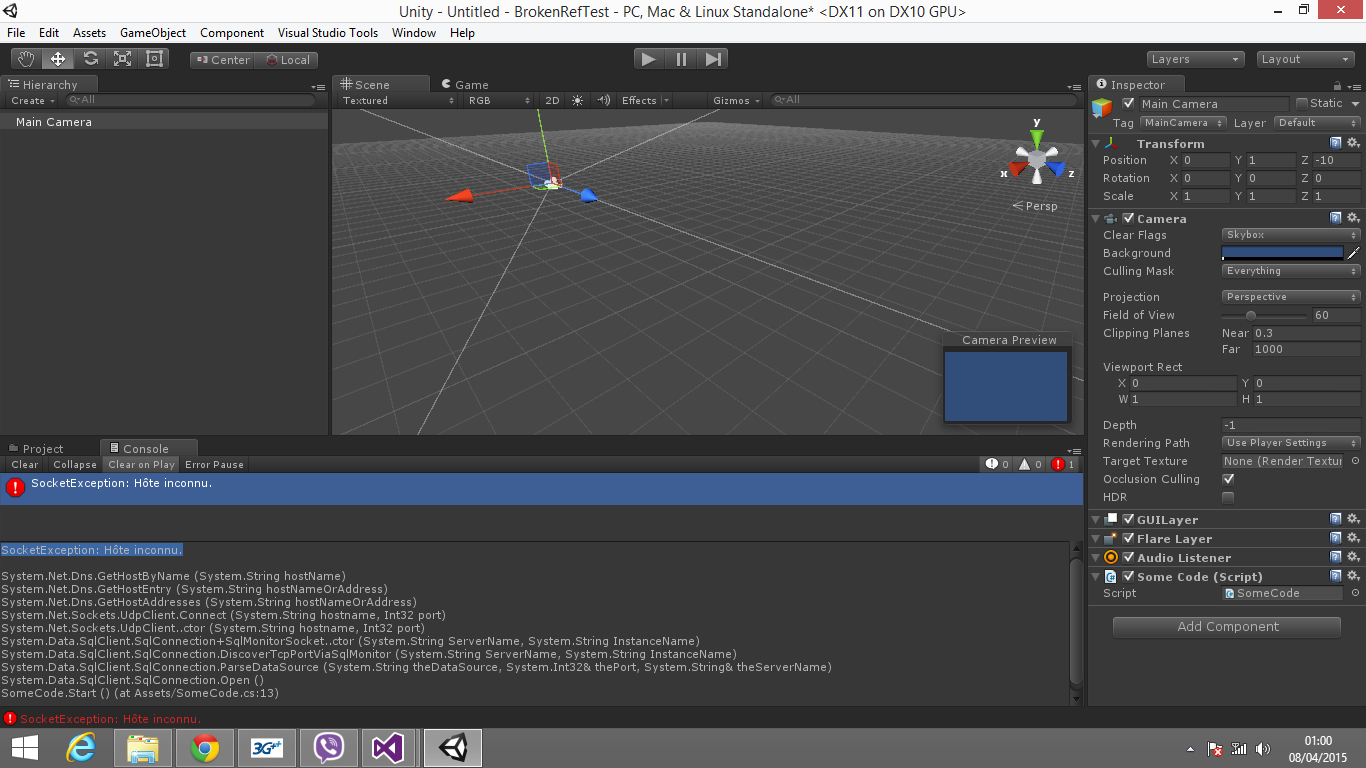The image size is (1366, 768).
Task: Select the Hand tool in the toolbar
Action: tap(25, 59)
